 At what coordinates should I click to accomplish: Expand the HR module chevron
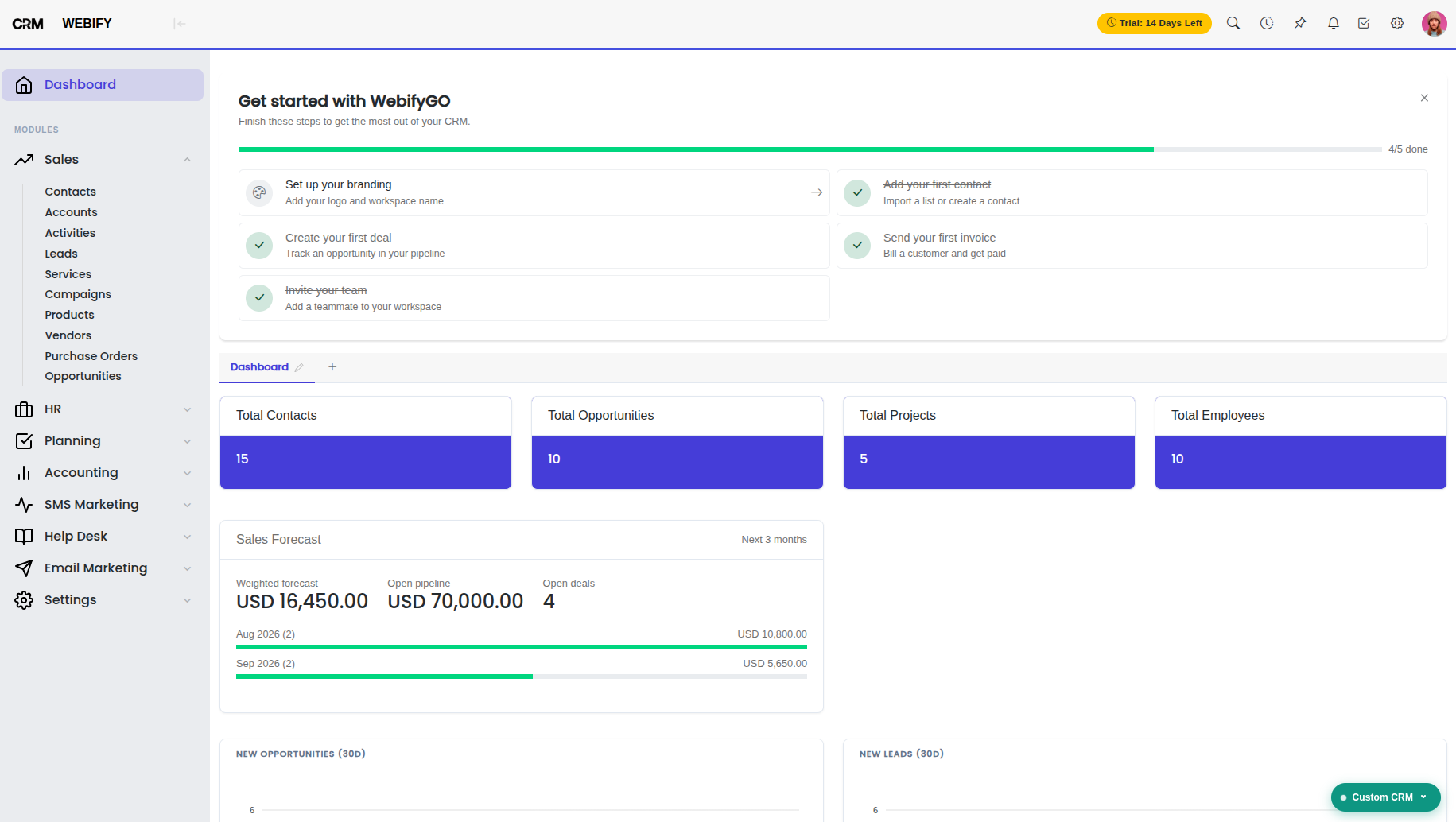click(x=187, y=409)
